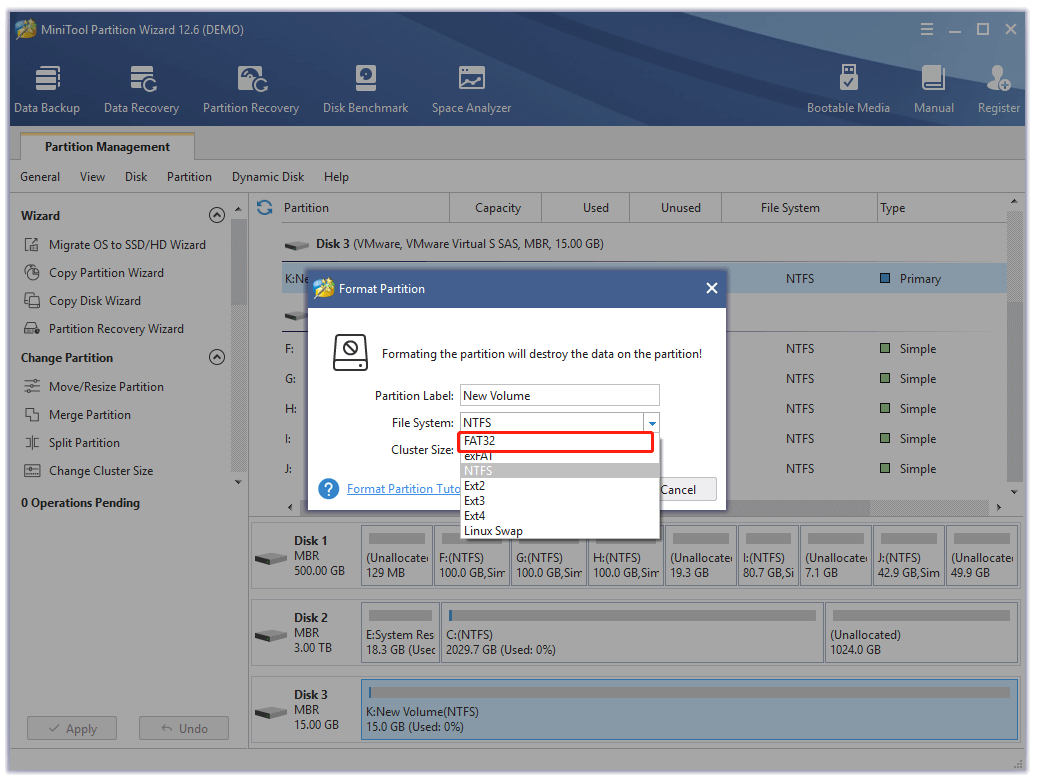1038x783 pixels.
Task: Open the Dynamic Disk menu
Action: pyautogui.click(x=267, y=177)
